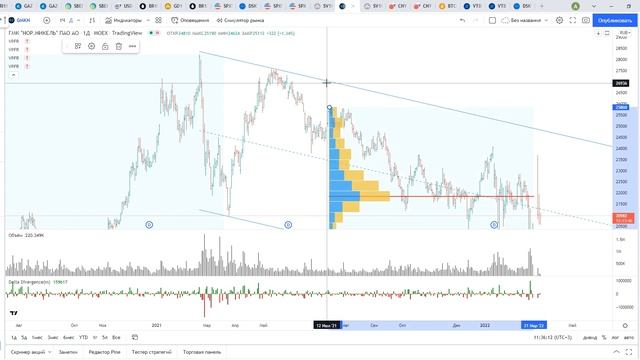Select the YTD time range button
This screenshot has height=360, width=640.
(x=83, y=338)
